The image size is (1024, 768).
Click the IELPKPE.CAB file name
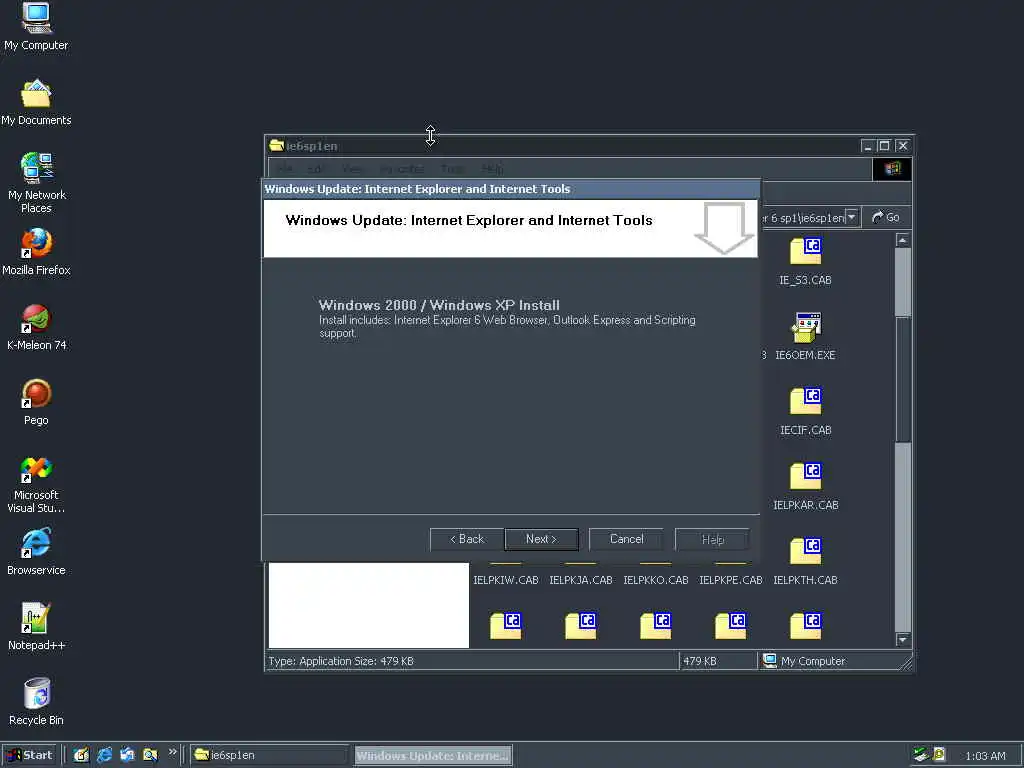coord(731,580)
